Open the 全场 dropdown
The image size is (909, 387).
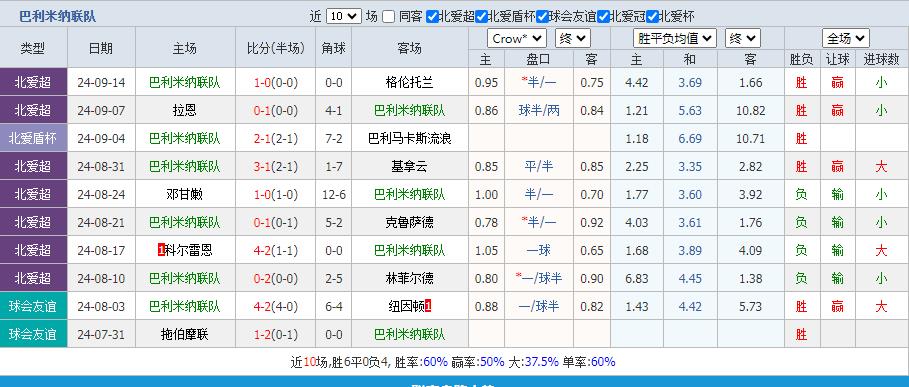(x=846, y=39)
